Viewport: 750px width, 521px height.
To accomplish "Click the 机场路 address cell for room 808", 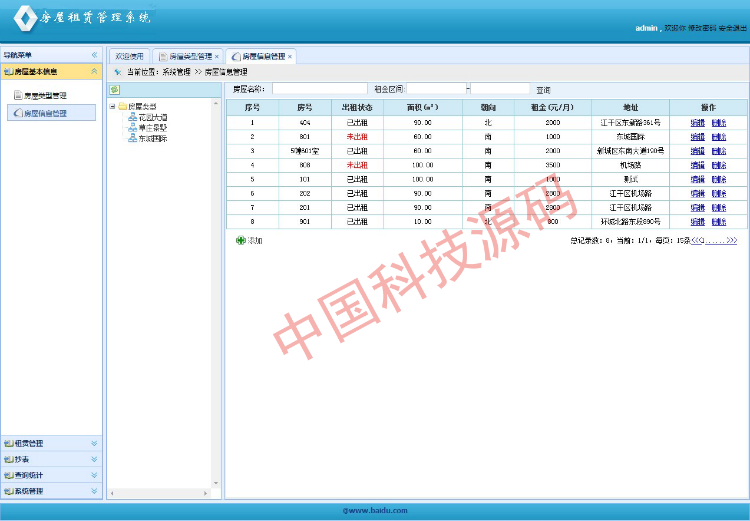I will pyautogui.click(x=630, y=165).
